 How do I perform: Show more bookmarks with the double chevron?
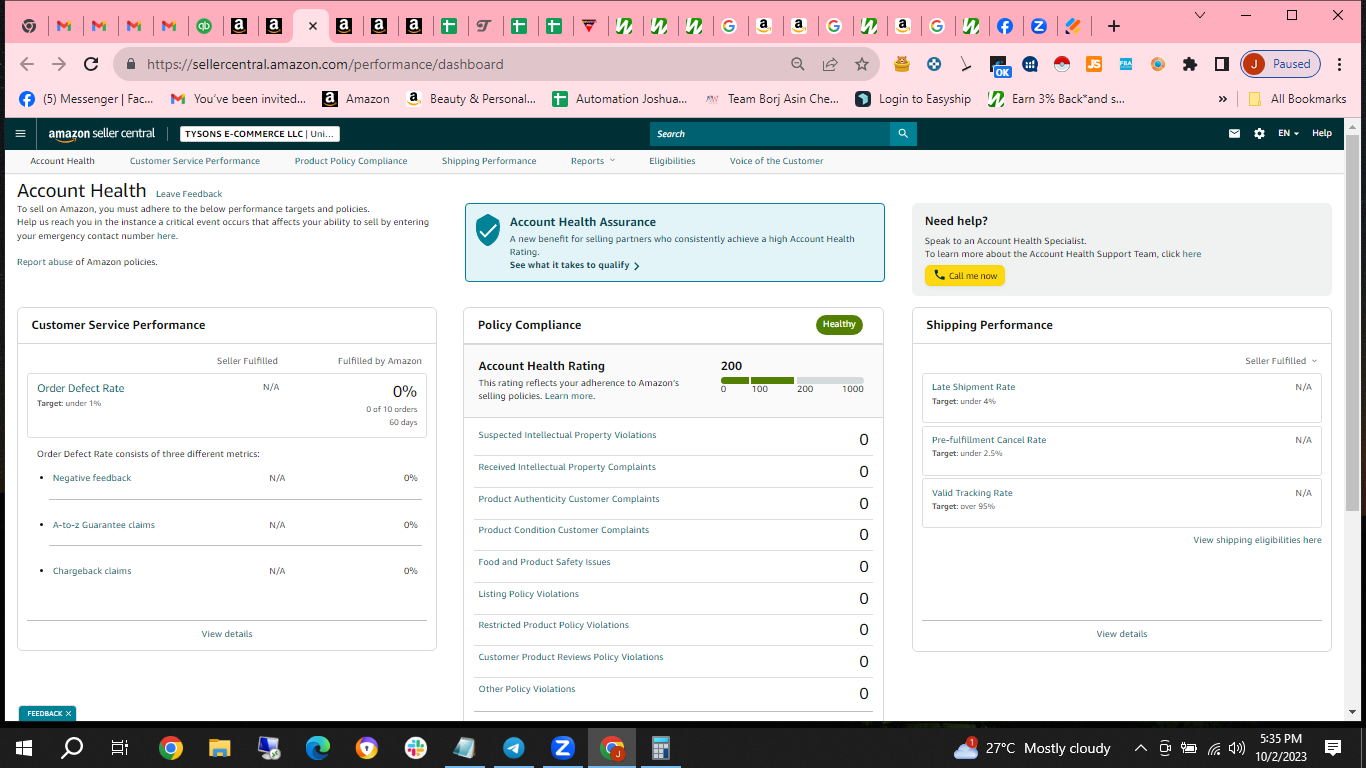[x=1222, y=99]
